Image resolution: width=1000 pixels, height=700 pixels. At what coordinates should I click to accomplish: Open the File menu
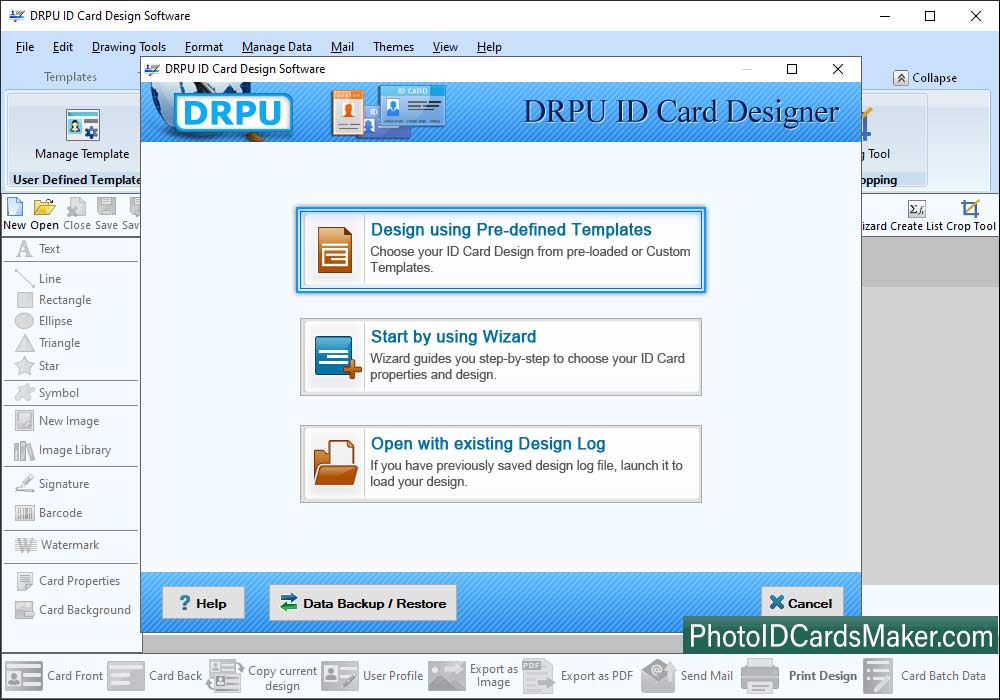coord(25,47)
